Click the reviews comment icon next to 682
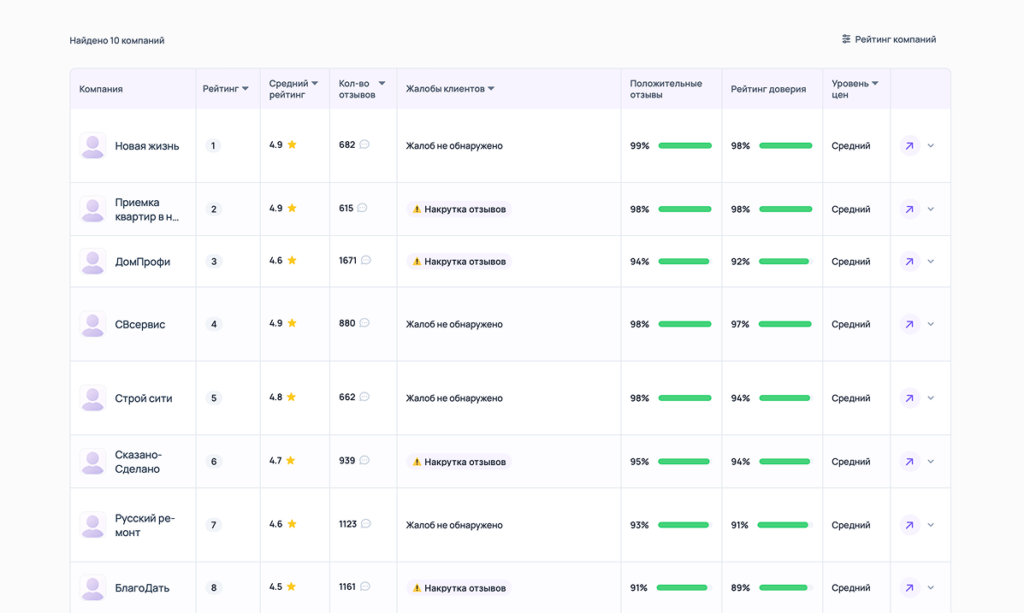 tap(364, 145)
